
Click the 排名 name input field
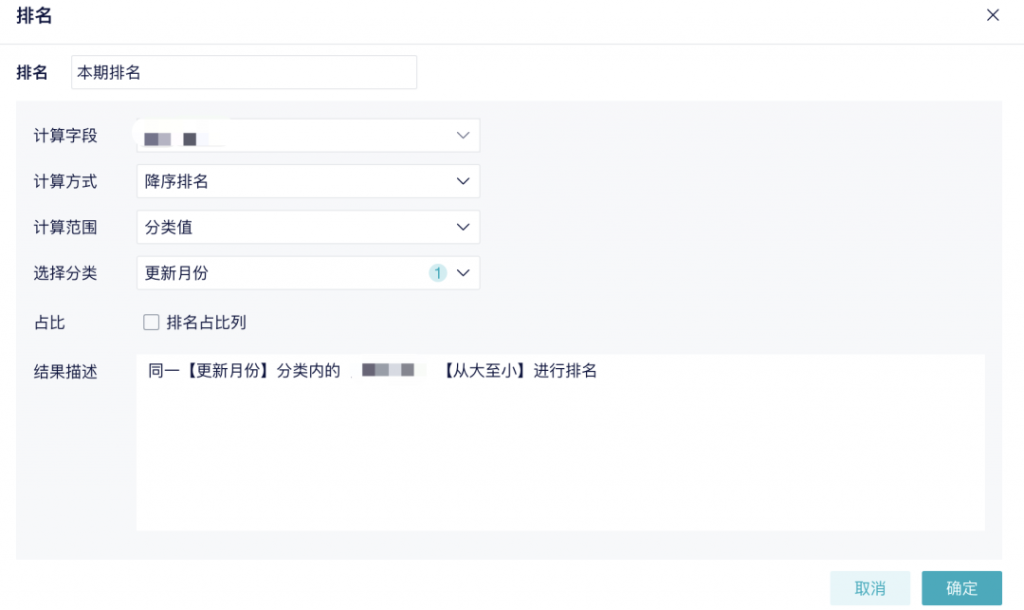click(x=244, y=72)
